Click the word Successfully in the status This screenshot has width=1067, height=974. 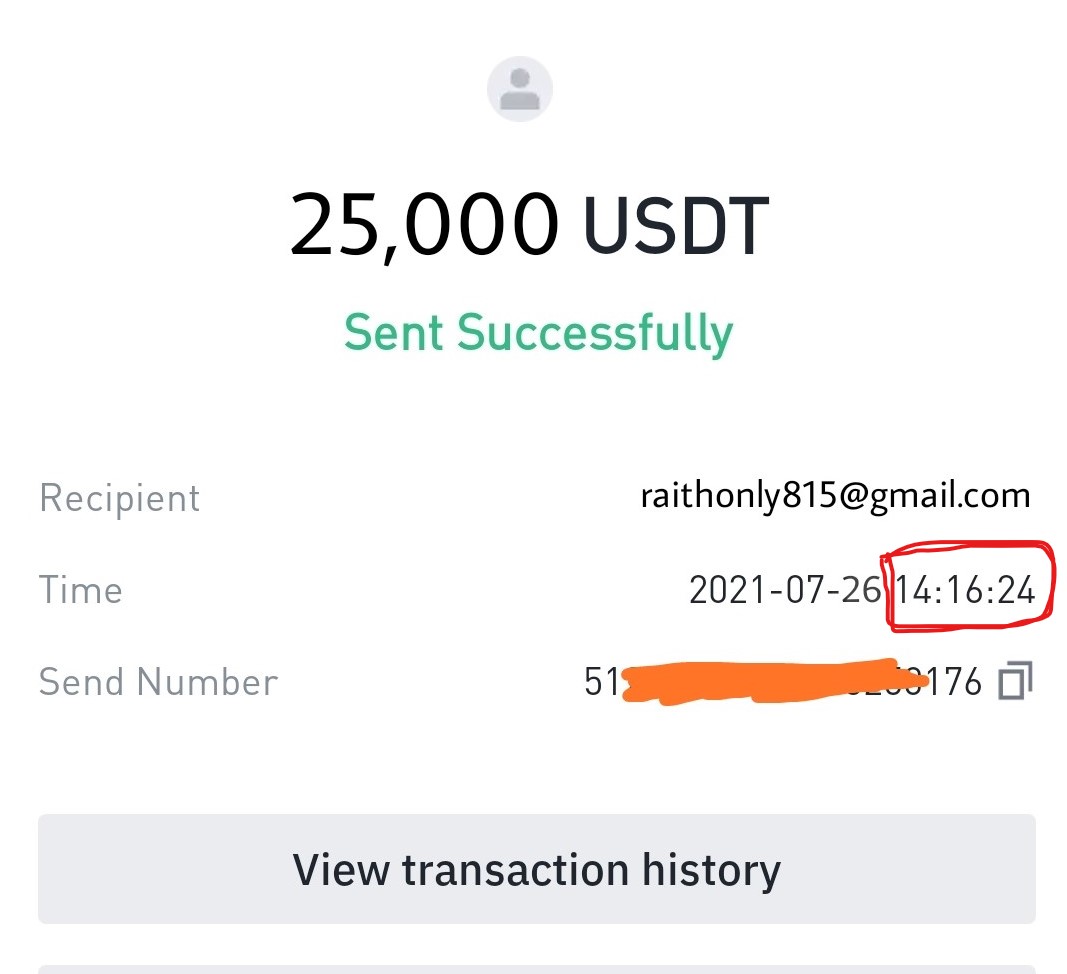tap(595, 334)
